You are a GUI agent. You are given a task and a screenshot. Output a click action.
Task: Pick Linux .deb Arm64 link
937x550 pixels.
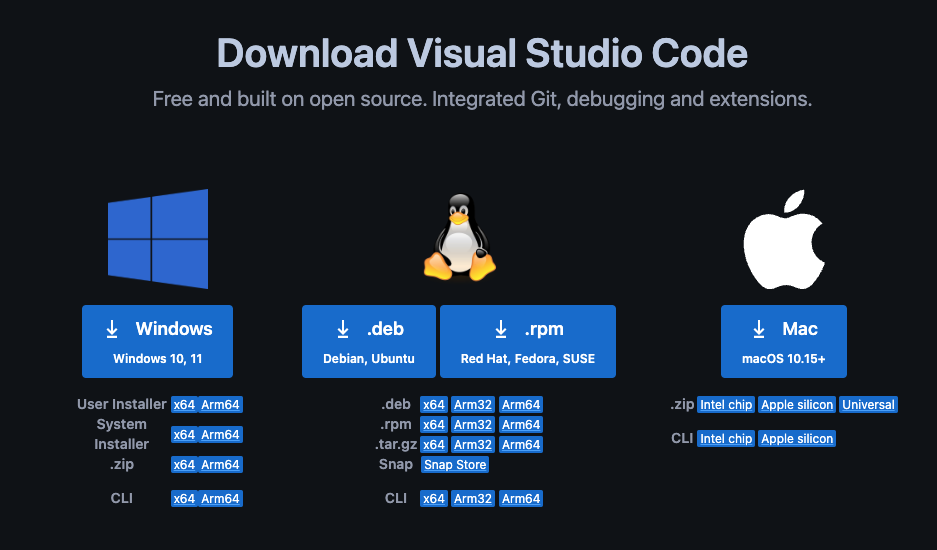(521, 405)
